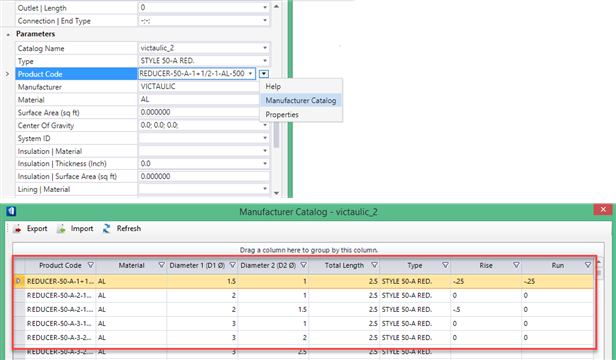
Task: Collapse the Parameters section
Action: [8, 35]
